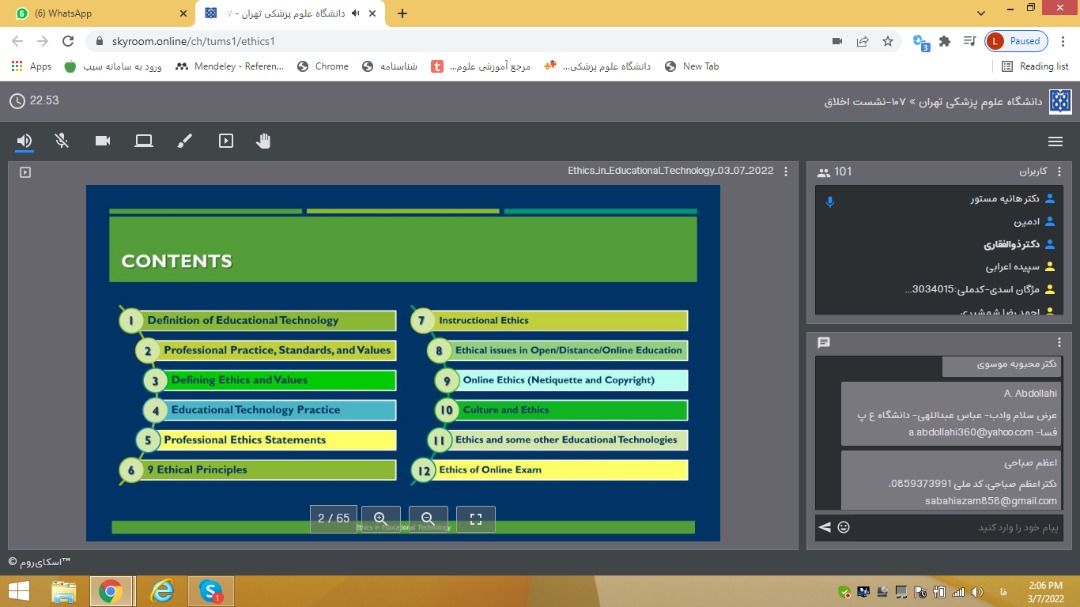This screenshot has width=1080, height=607.
Task: Raise your hand in the session
Action: [264, 141]
